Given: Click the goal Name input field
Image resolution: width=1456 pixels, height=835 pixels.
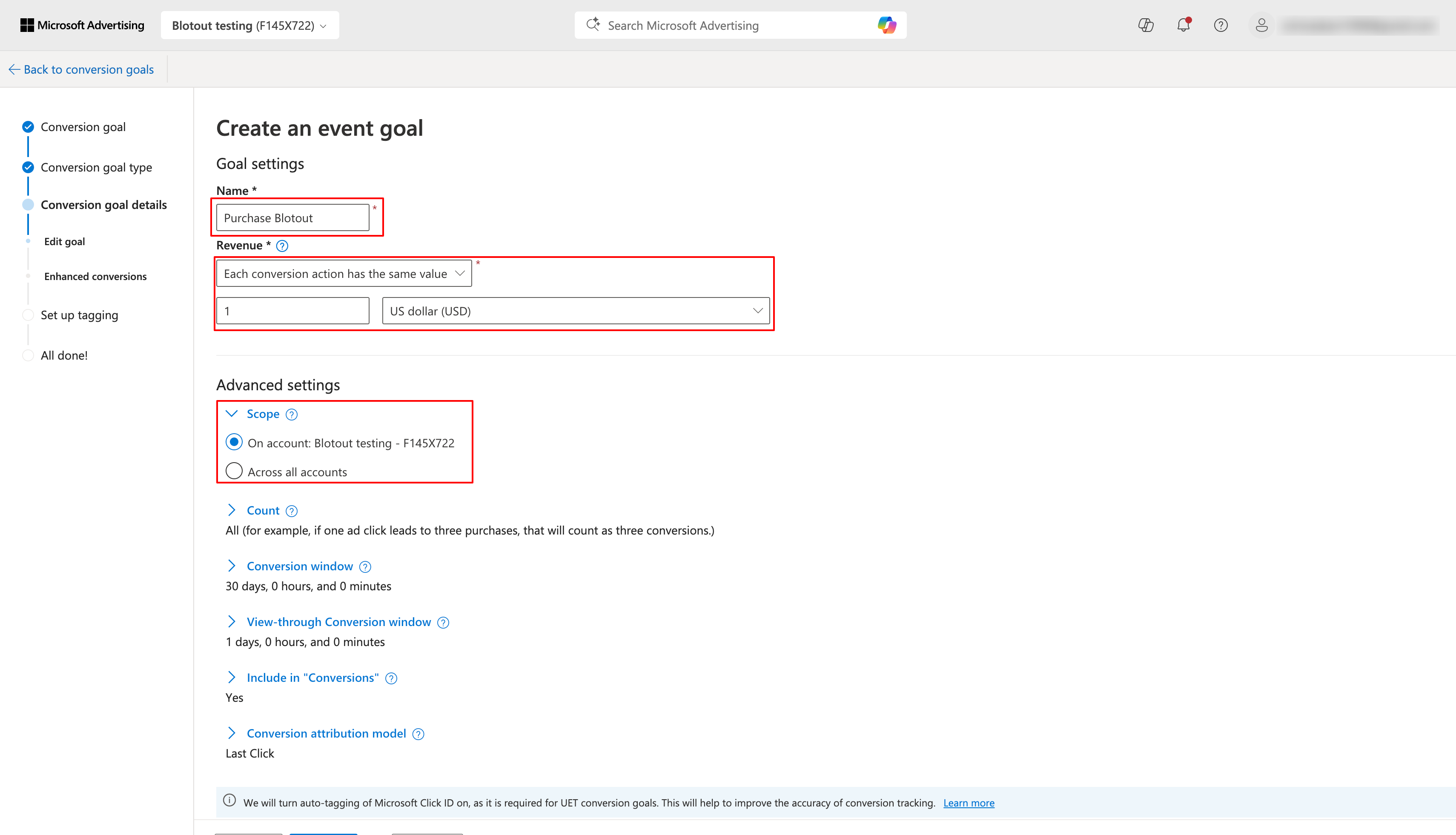Looking at the screenshot, I should click(x=292, y=218).
